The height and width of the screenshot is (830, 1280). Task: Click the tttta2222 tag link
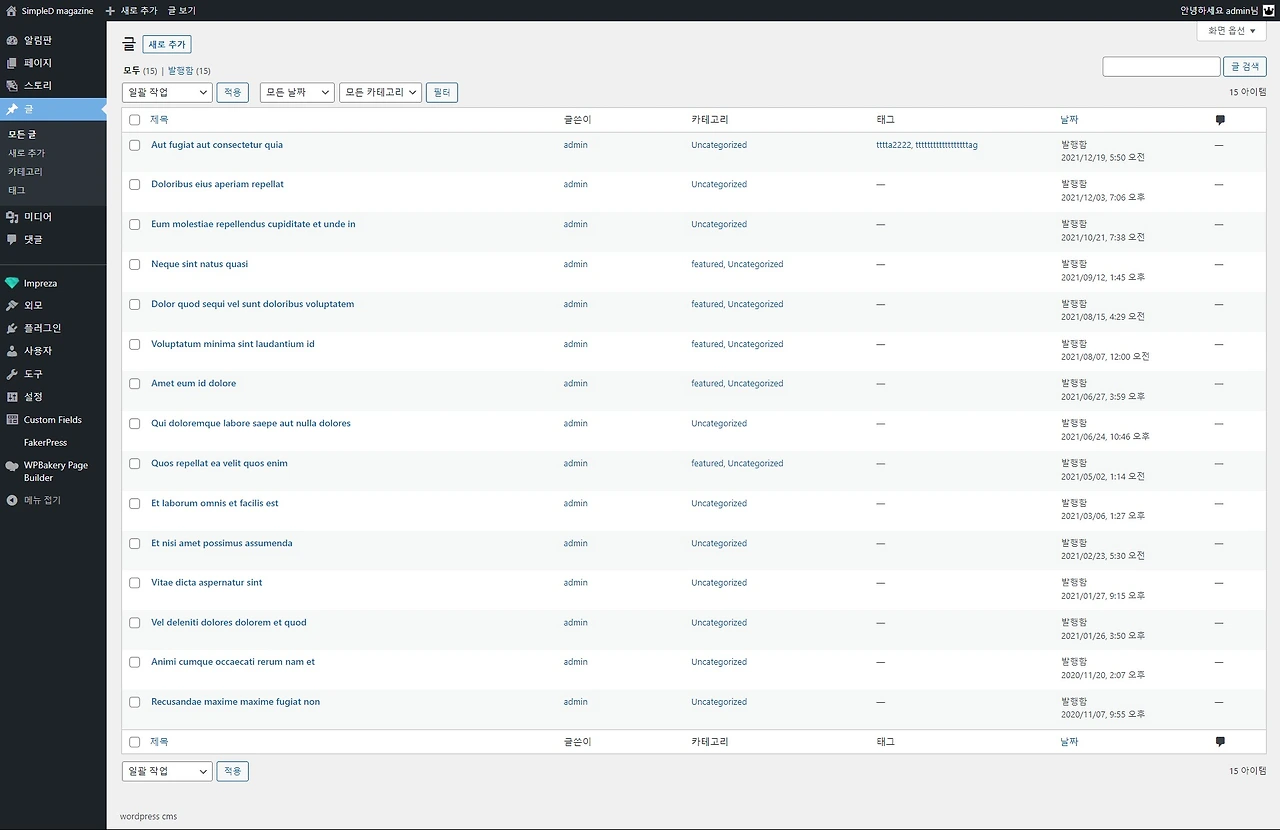pos(893,145)
